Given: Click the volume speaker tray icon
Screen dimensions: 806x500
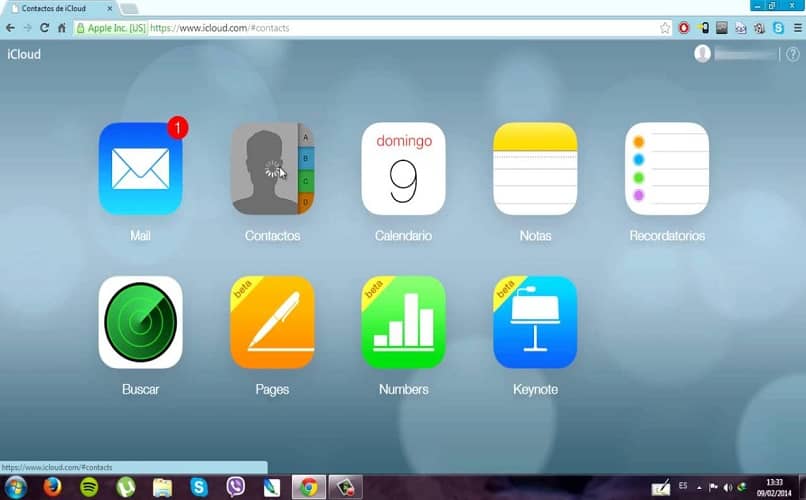Looking at the screenshot, I should 727,487.
